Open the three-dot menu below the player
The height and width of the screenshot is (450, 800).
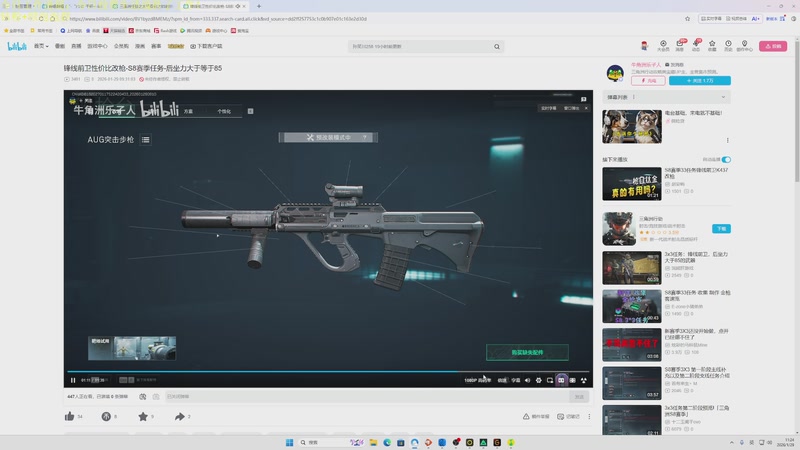click(589, 416)
